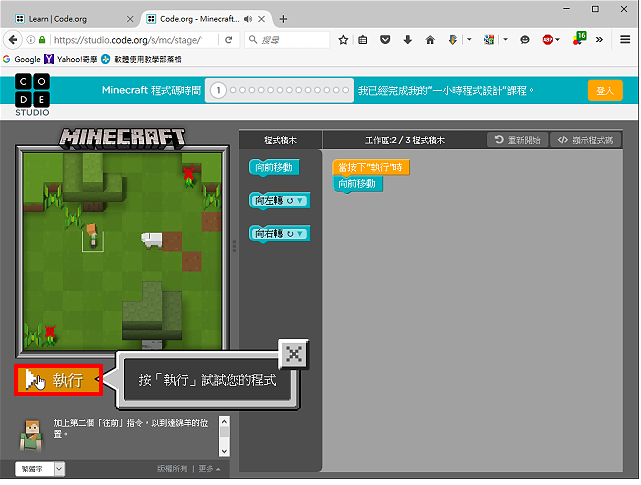Click the panel resize grip handle
This screenshot has height=485, width=641.
coord(234,246)
